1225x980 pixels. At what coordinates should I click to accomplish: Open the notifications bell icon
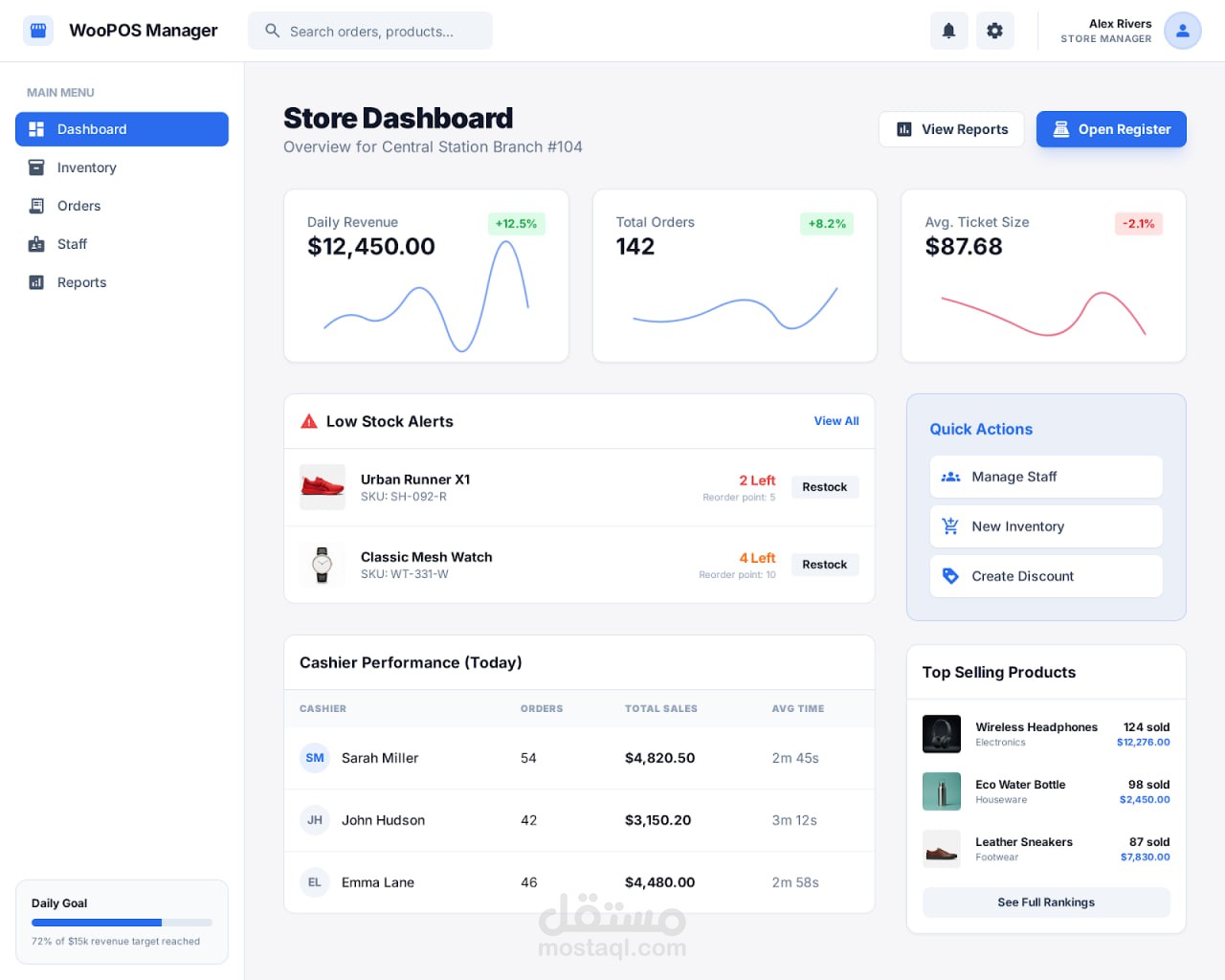click(948, 31)
